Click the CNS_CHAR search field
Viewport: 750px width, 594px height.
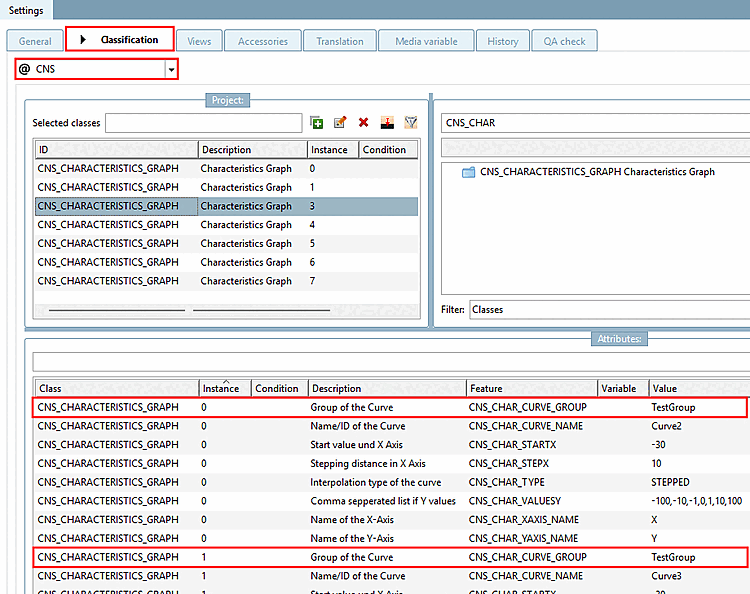[595, 123]
